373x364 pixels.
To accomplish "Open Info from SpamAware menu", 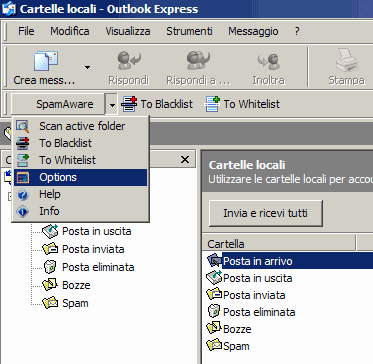I will coord(80,211).
